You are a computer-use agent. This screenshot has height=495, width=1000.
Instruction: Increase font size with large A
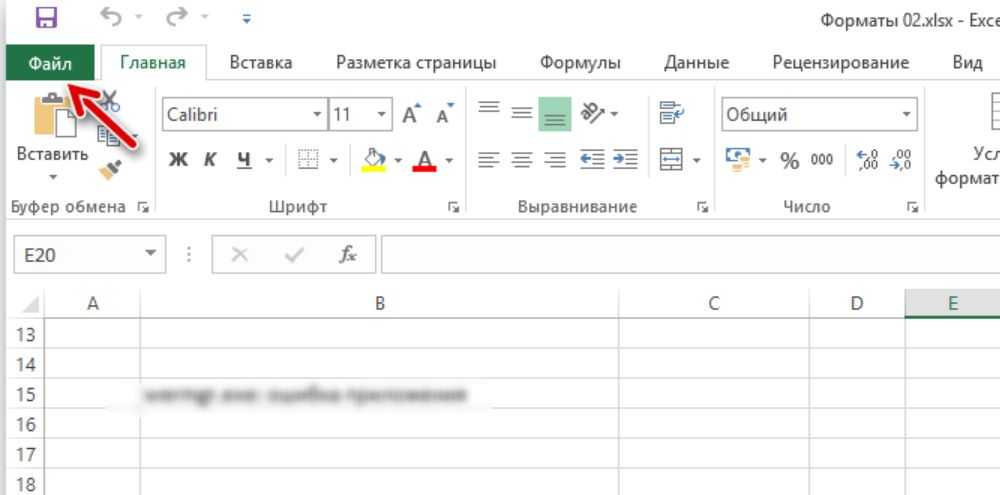click(x=412, y=114)
